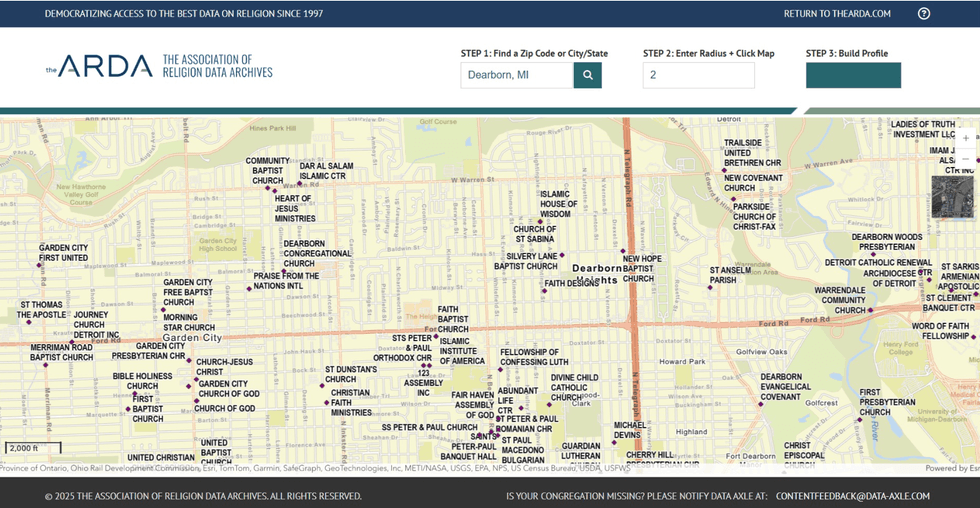Click Parkside Church of Christ-Fax label
Image resolution: width=980 pixels, height=508 pixels.
coord(754,217)
